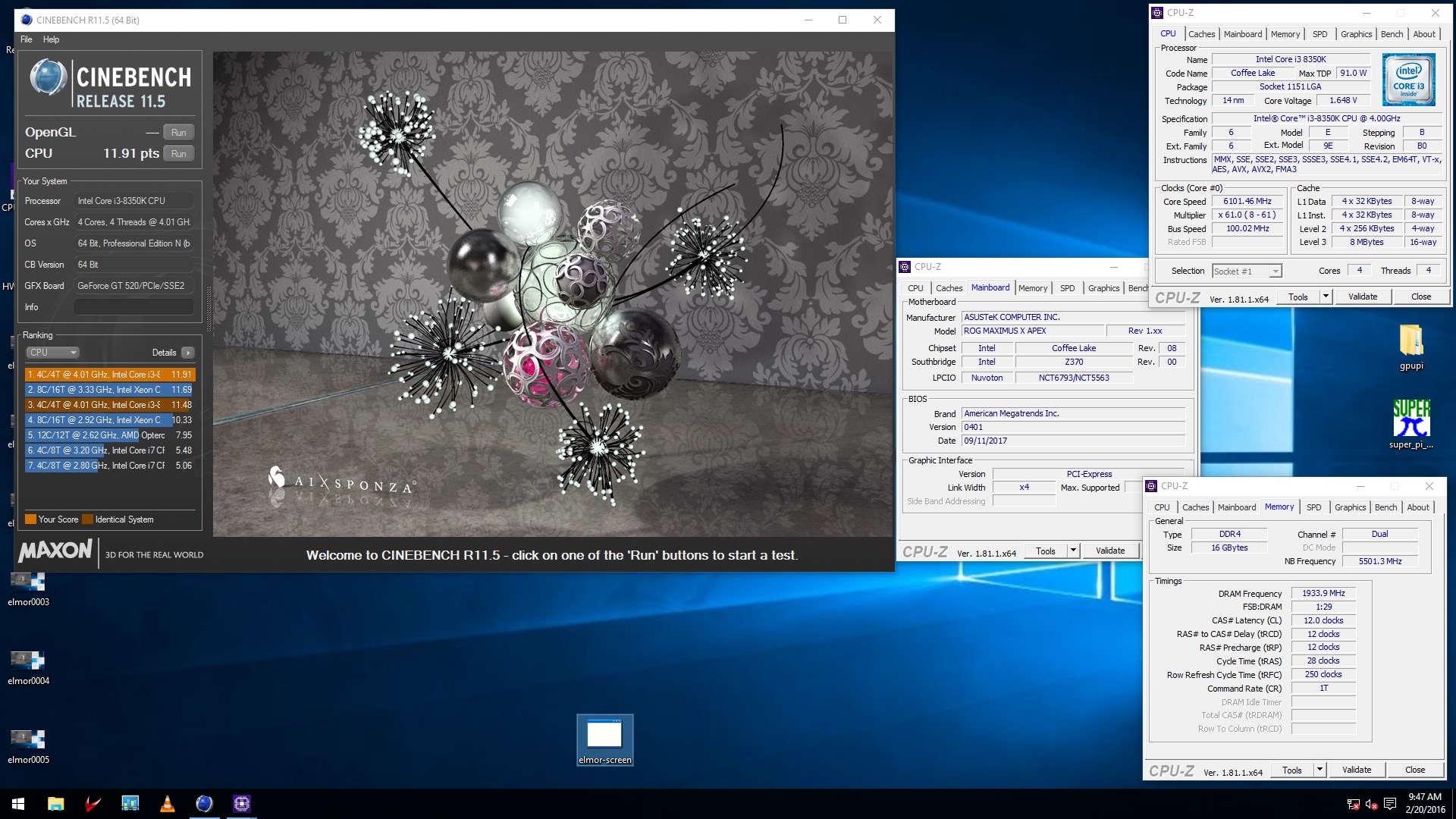Select the elmor0004 desktop icon
This screenshot has height=819, width=1456.
(28, 669)
